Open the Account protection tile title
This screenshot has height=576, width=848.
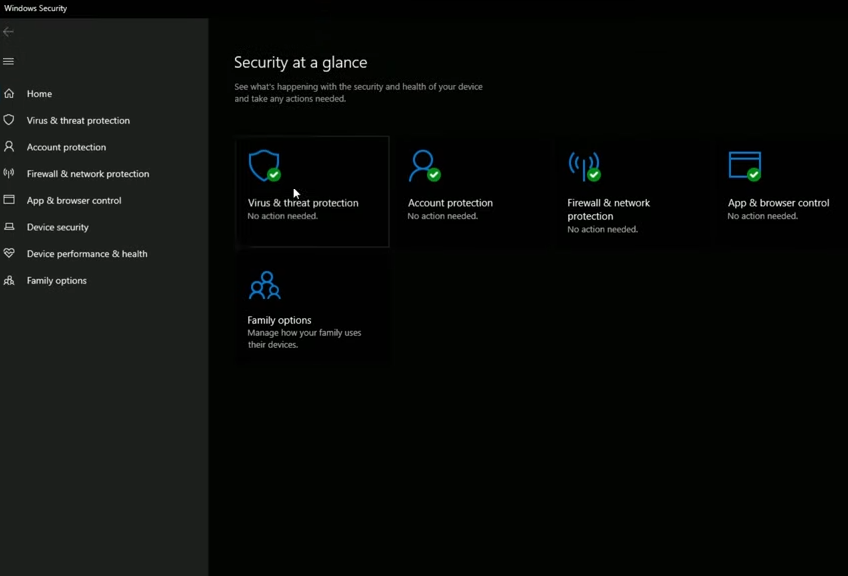[x=450, y=203]
